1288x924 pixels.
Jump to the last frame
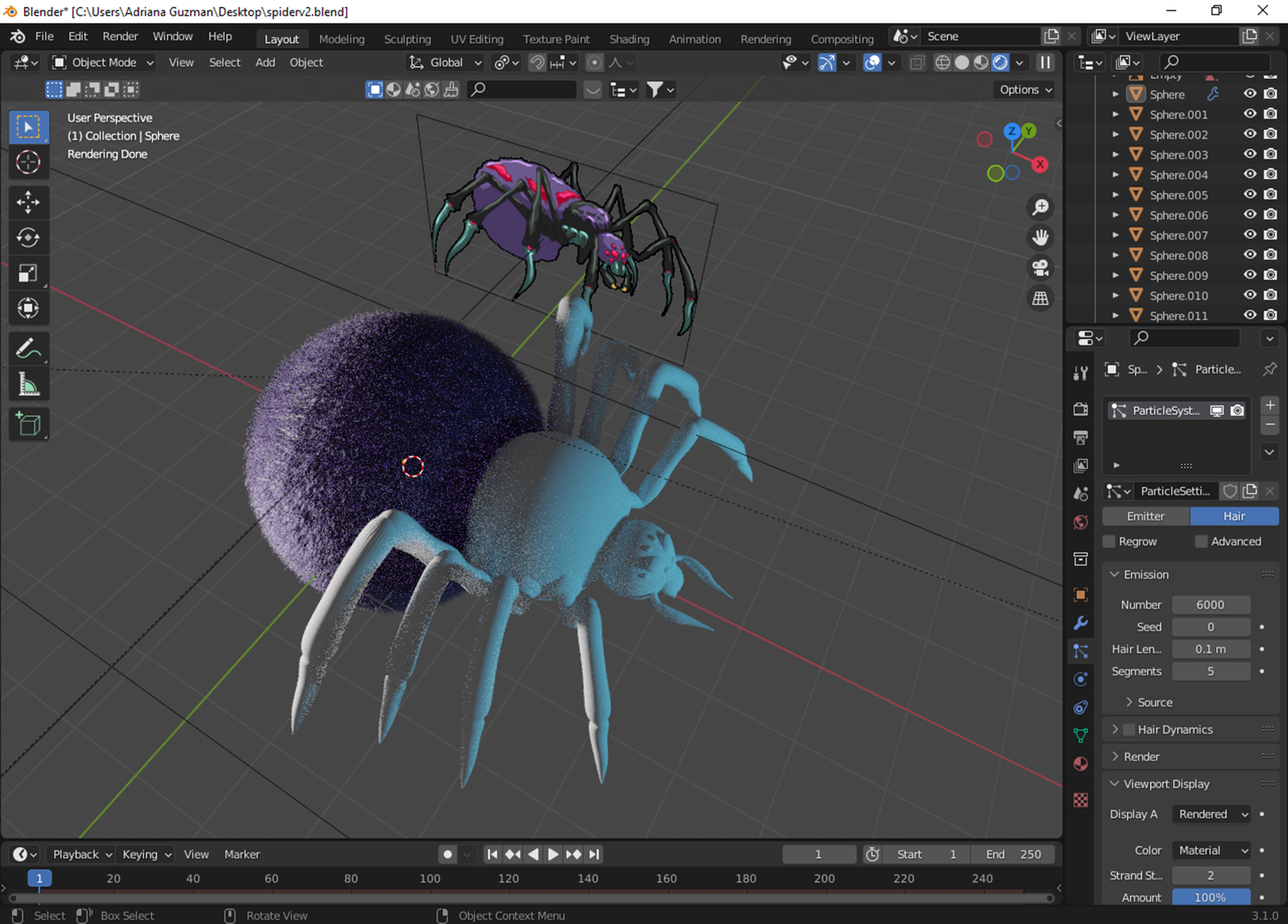tap(594, 854)
